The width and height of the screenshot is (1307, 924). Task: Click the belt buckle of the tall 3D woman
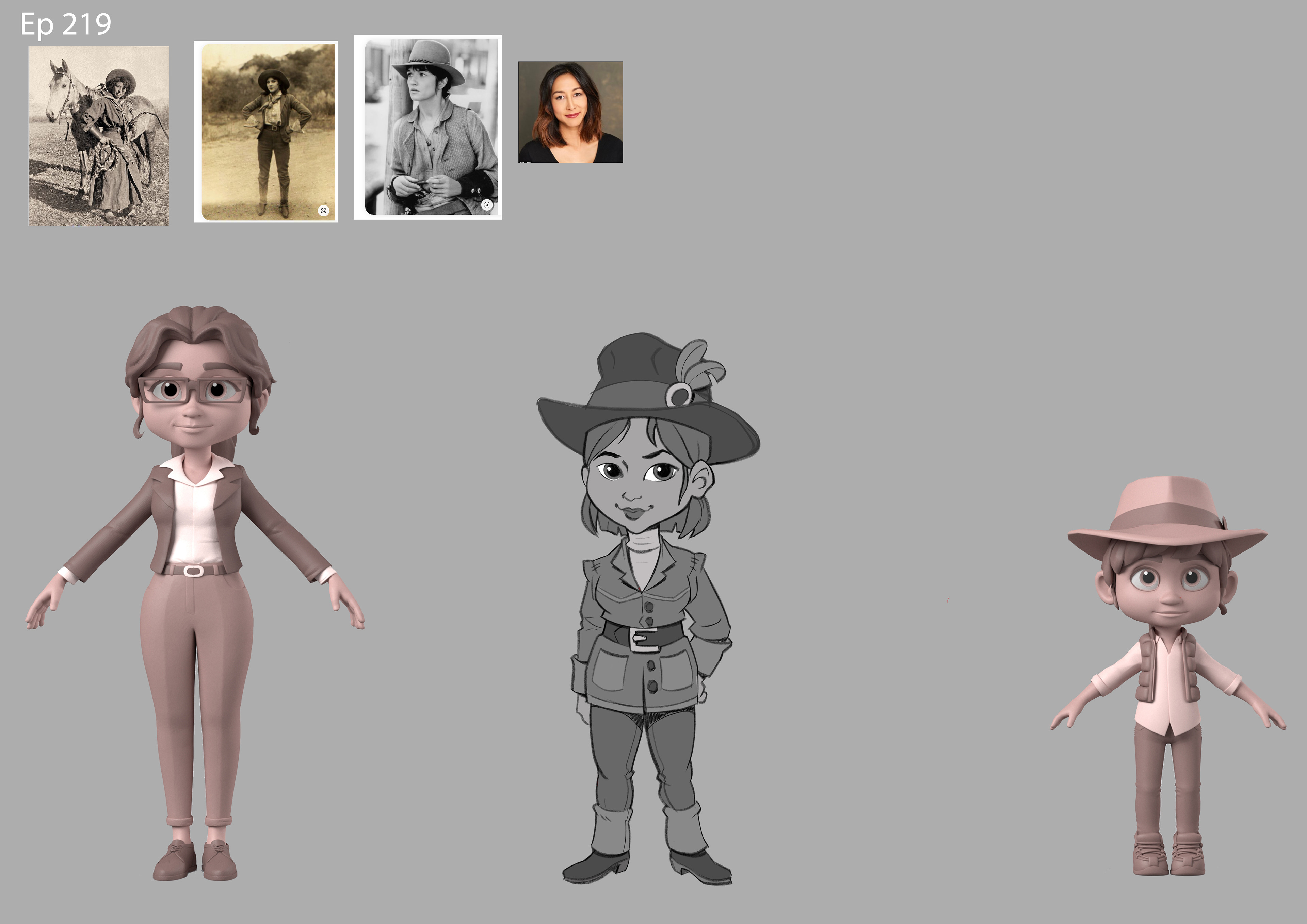193,571
